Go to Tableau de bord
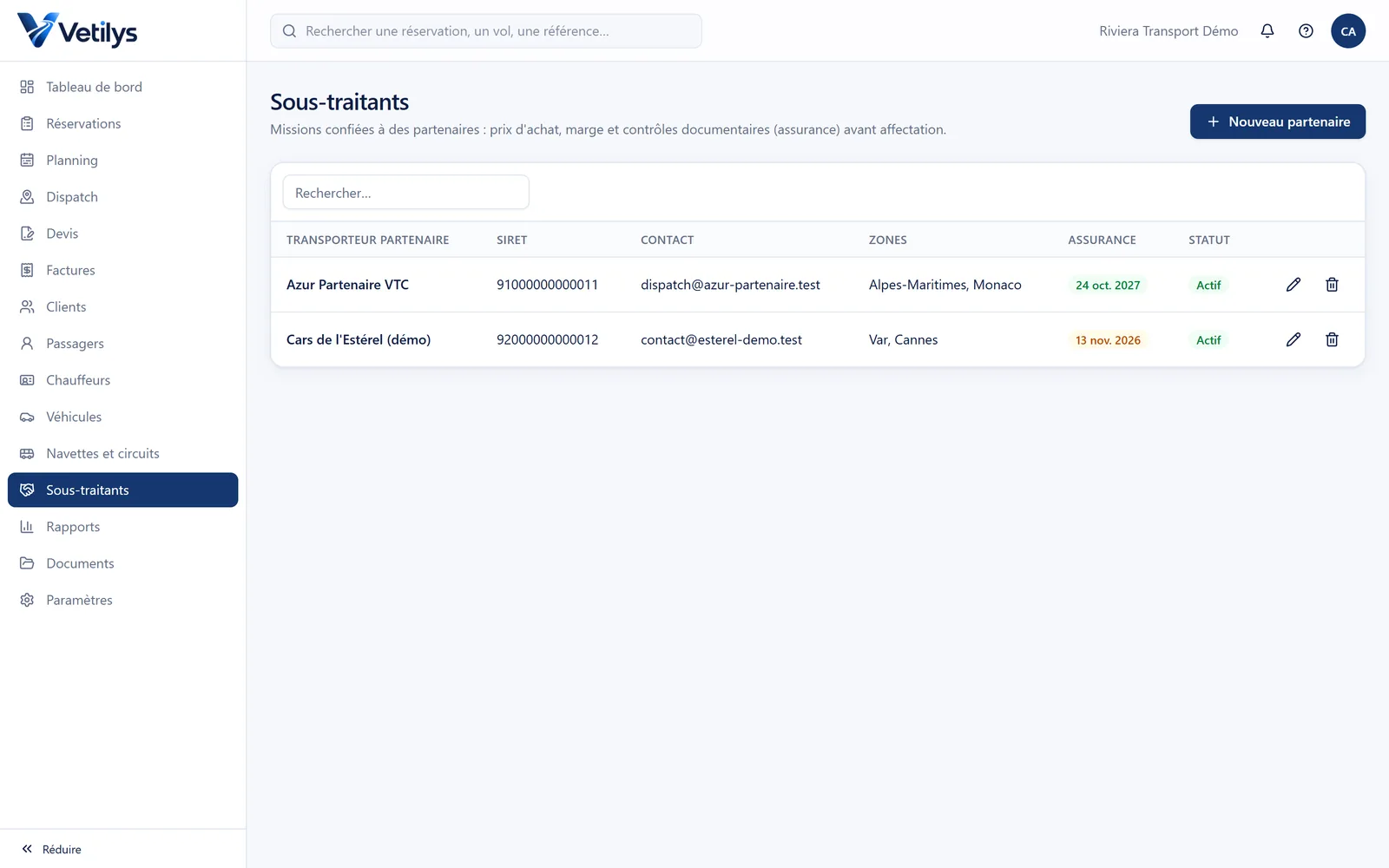The width and height of the screenshot is (1389, 868). [x=122, y=87]
